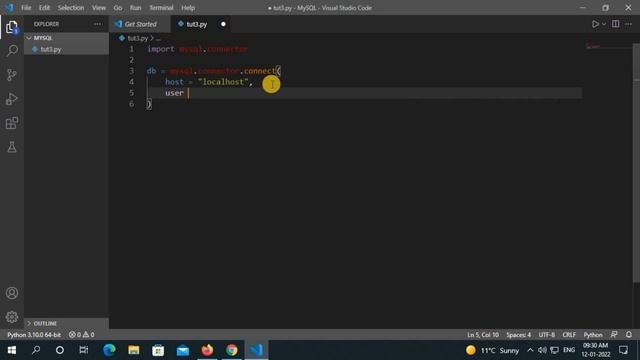Open Microsoft Store from taskbar

(x=158, y=350)
